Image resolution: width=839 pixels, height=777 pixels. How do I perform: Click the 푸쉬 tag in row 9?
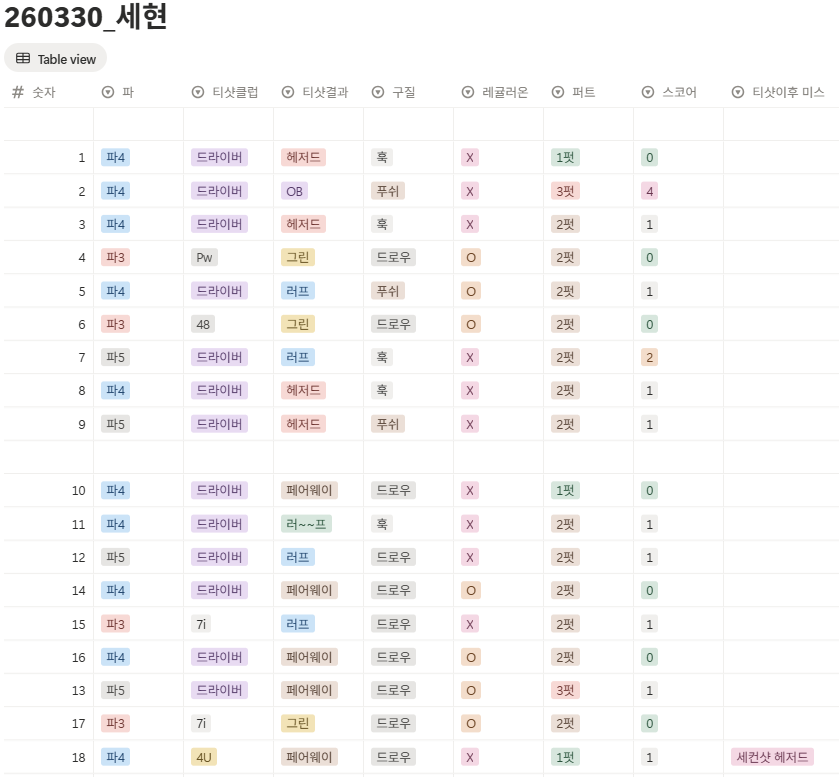click(x=388, y=424)
